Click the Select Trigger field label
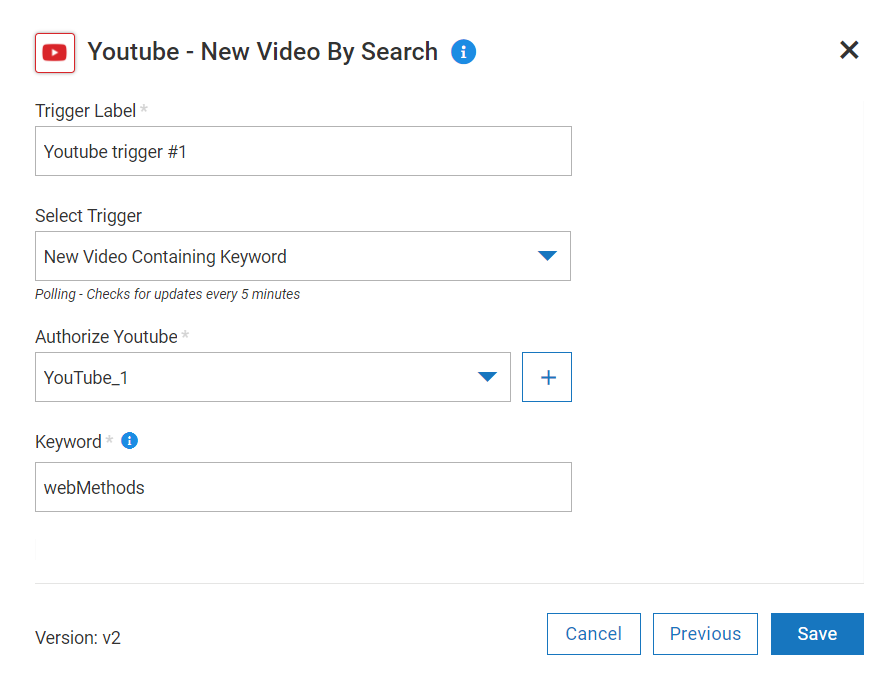The width and height of the screenshot is (893, 689). click(88, 216)
